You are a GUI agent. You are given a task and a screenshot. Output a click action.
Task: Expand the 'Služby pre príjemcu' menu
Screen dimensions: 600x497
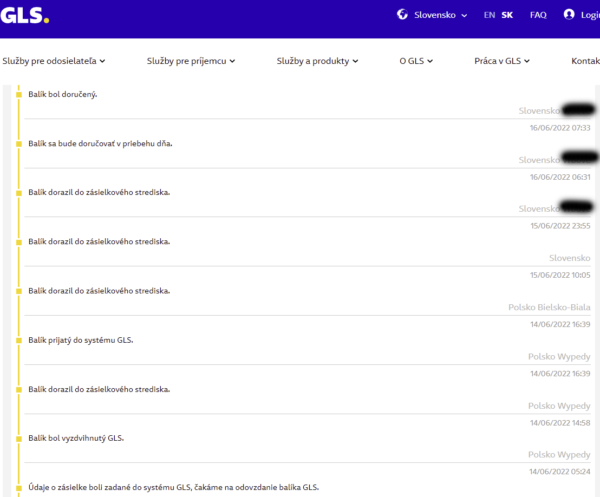pos(190,61)
